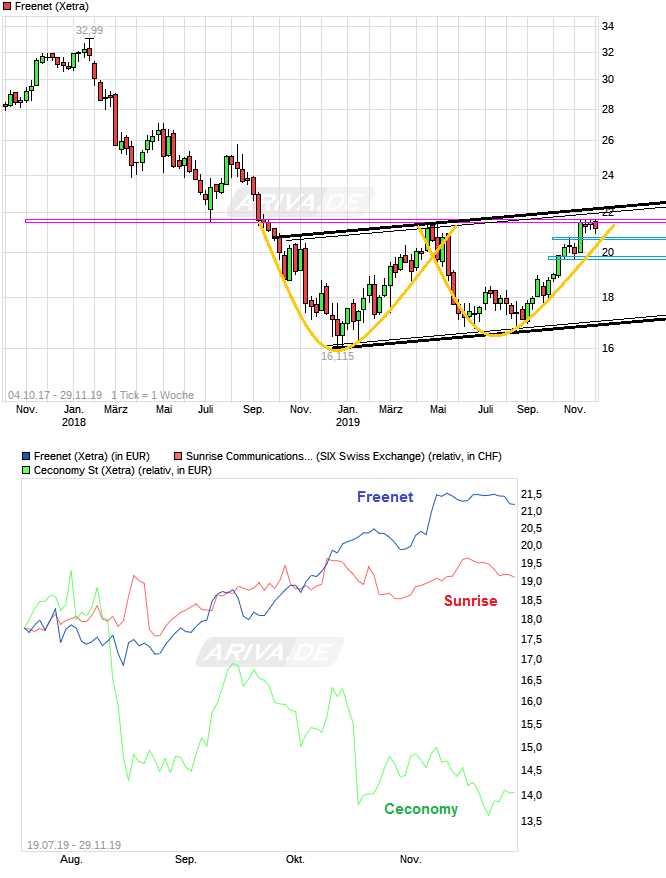The height and width of the screenshot is (878, 666).
Task: Click the 15,0 value on lower price axis
Action: pos(532,748)
